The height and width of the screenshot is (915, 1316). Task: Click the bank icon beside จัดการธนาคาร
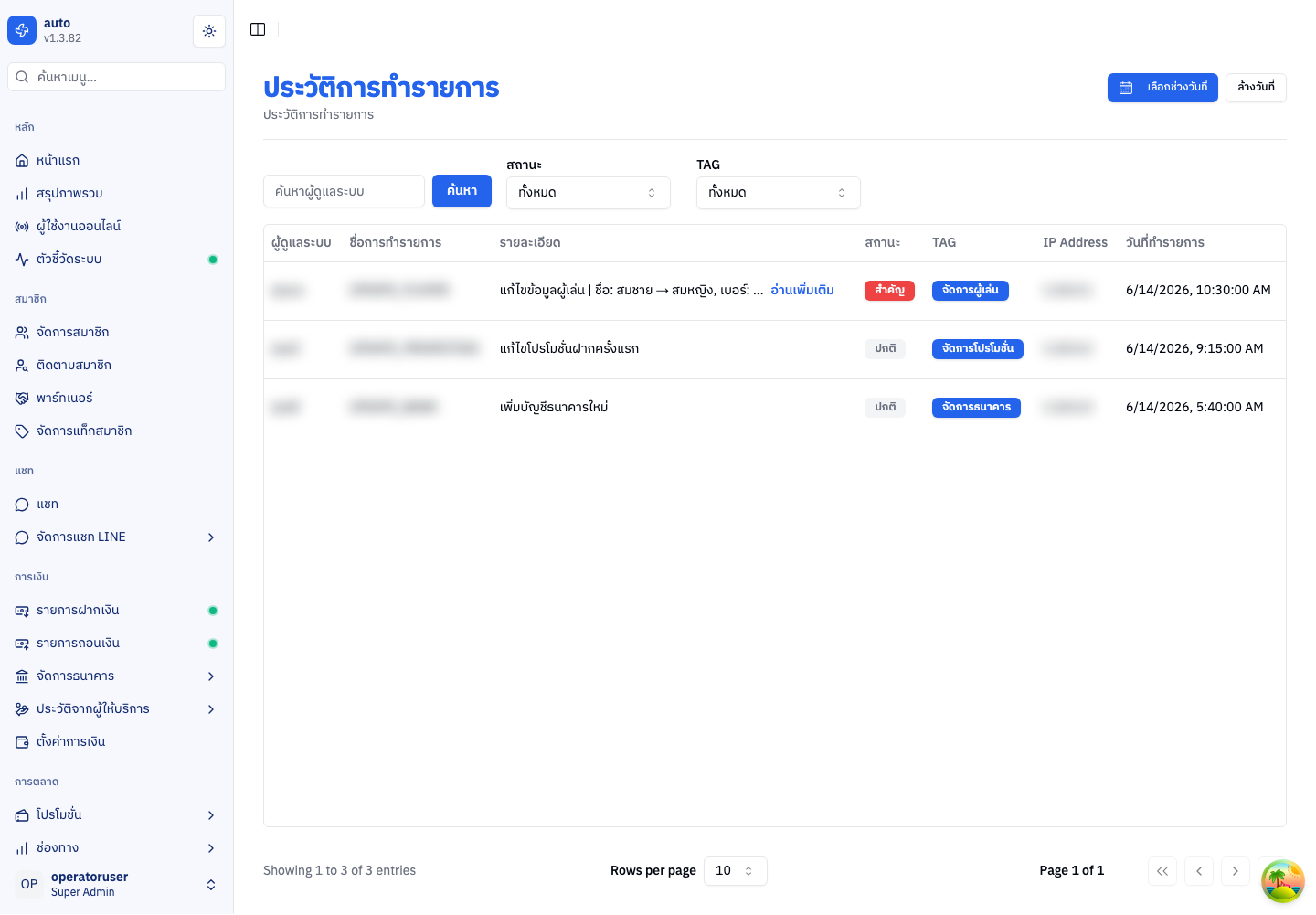[x=22, y=676]
